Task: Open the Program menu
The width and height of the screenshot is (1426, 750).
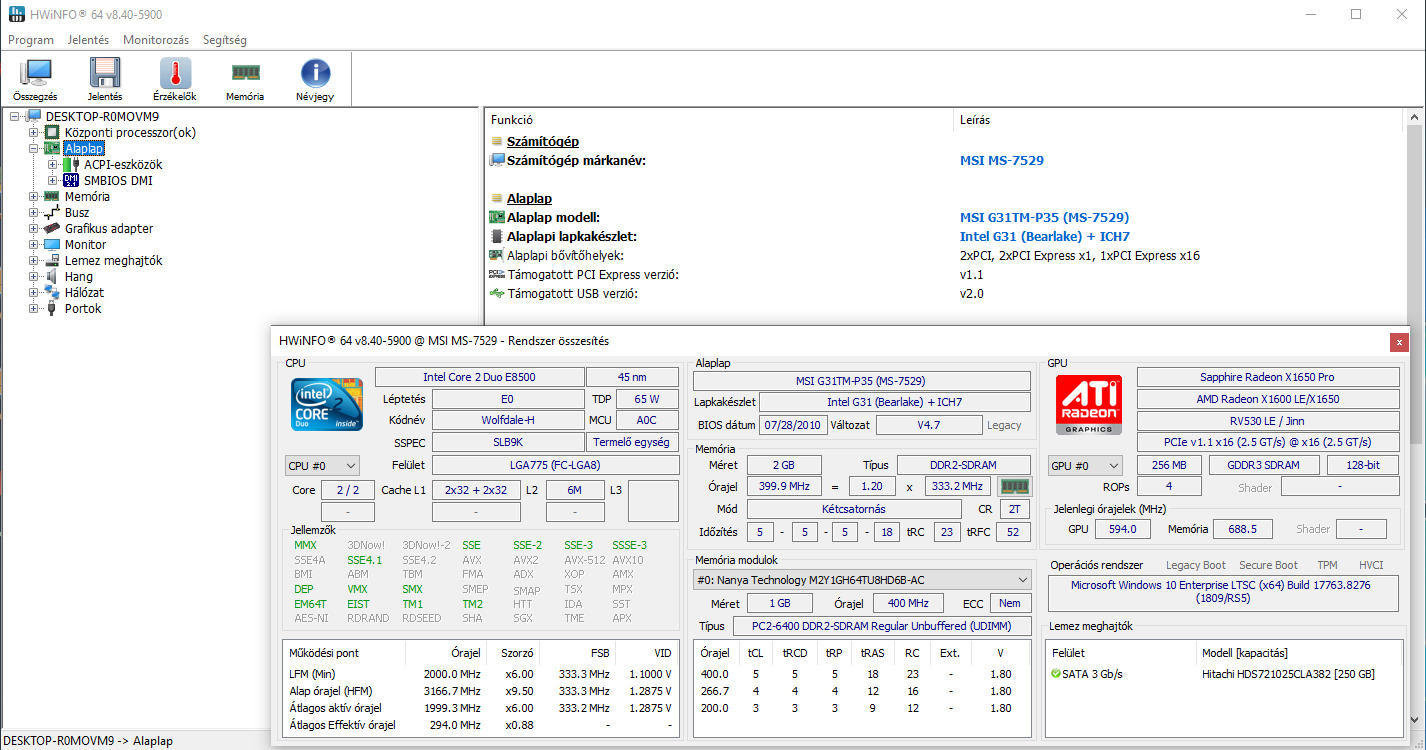Action: pos(30,40)
